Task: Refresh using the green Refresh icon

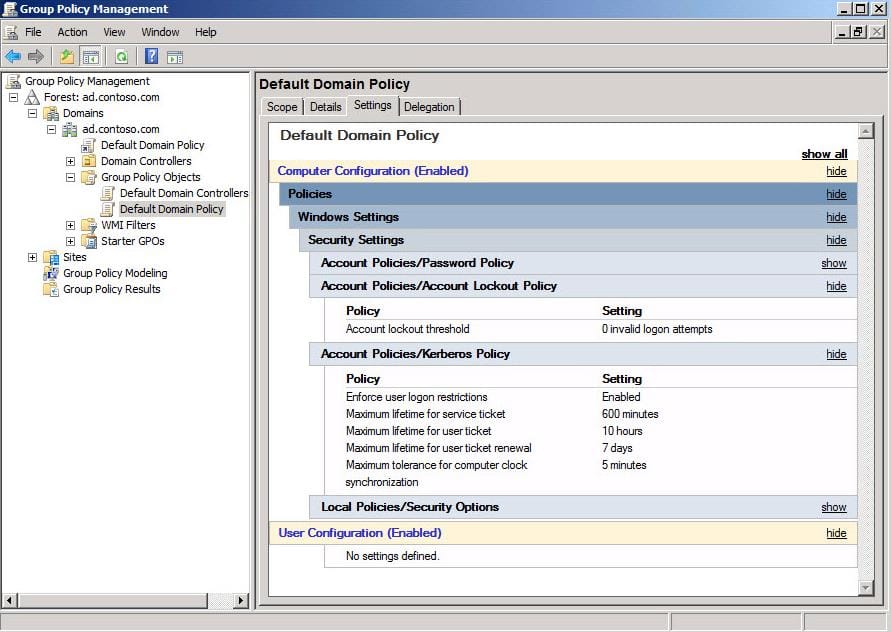Action: pyautogui.click(x=122, y=56)
